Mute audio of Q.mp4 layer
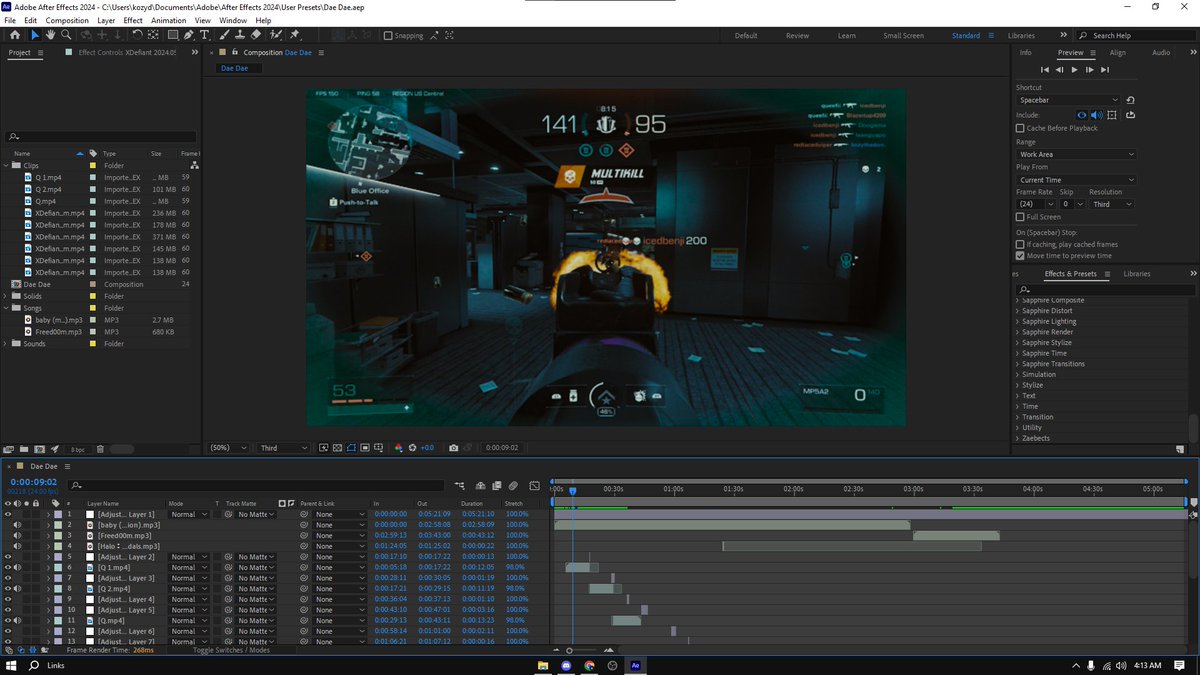The height and width of the screenshot is (675, 1200). (x=18, y=620)
